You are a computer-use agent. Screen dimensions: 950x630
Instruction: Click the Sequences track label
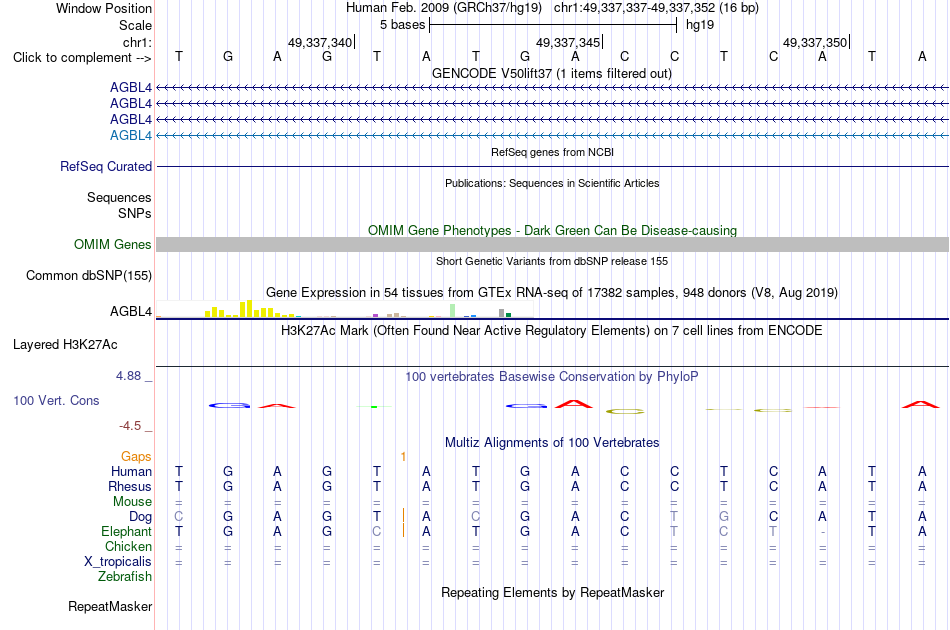pos(119,197)
